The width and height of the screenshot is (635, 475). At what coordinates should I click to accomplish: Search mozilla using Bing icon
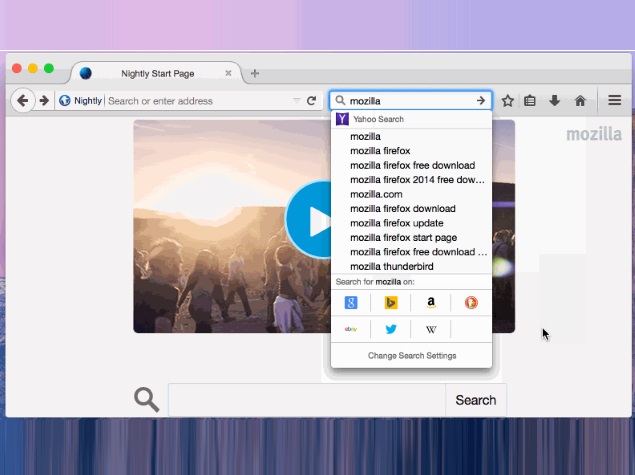pos(391,303)
